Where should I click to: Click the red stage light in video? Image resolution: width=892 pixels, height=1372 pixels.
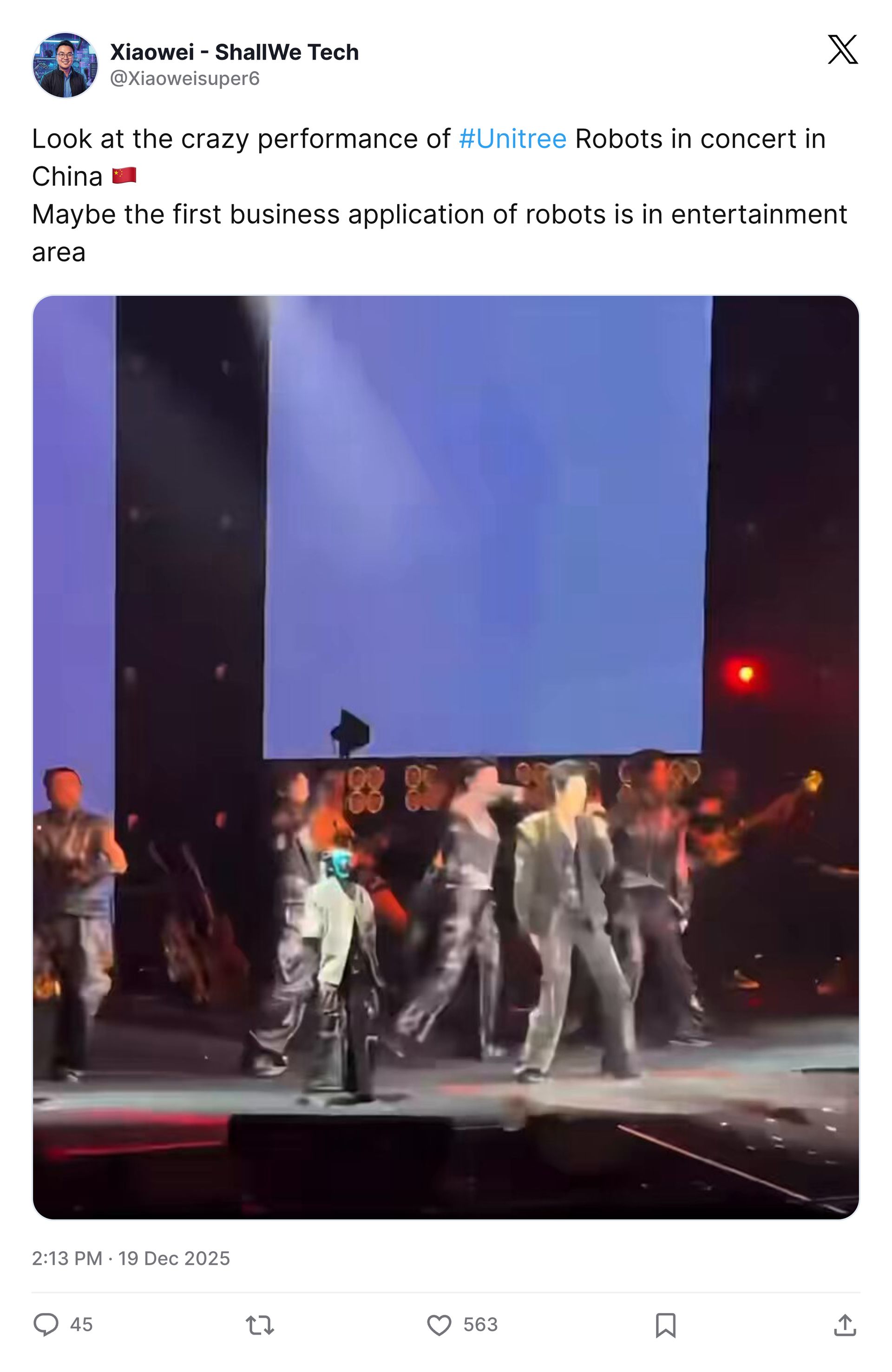pos(745,673)
